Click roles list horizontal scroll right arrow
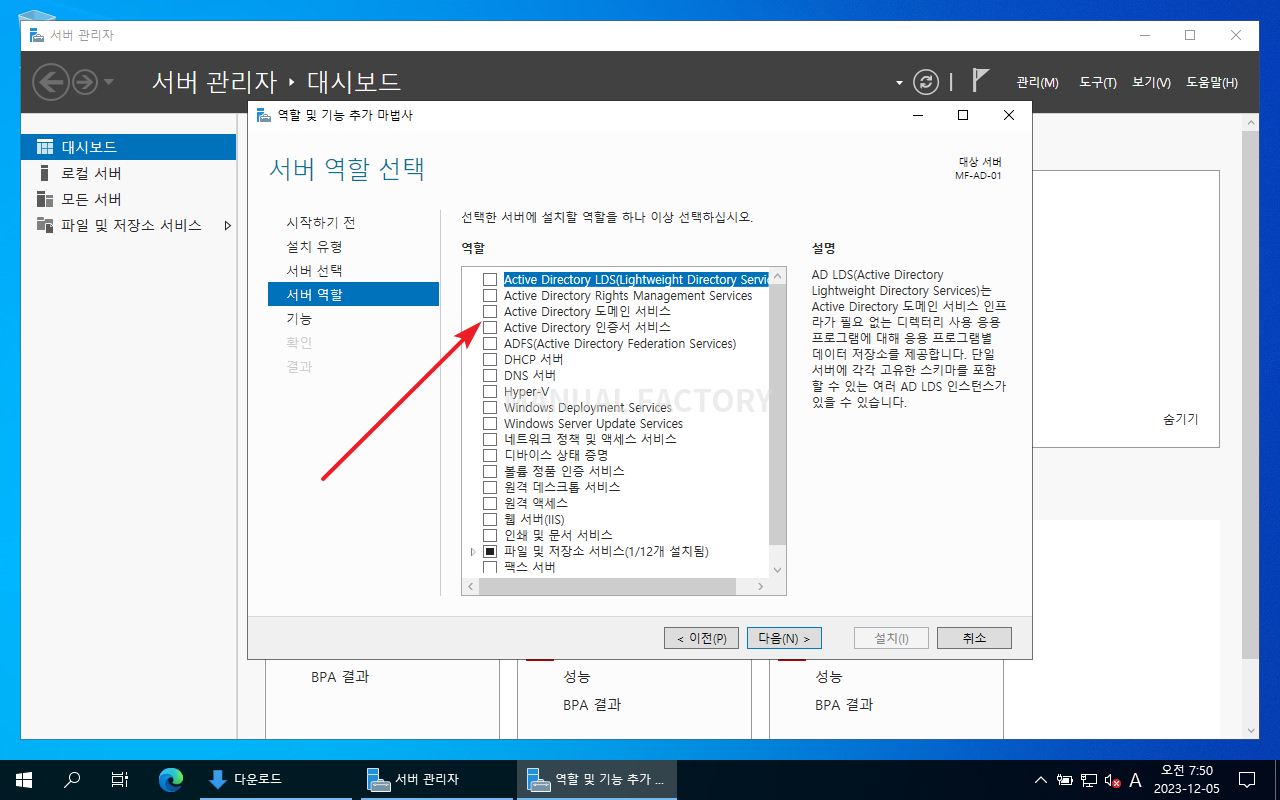The image size is (1280, 800). coord(761,586)
